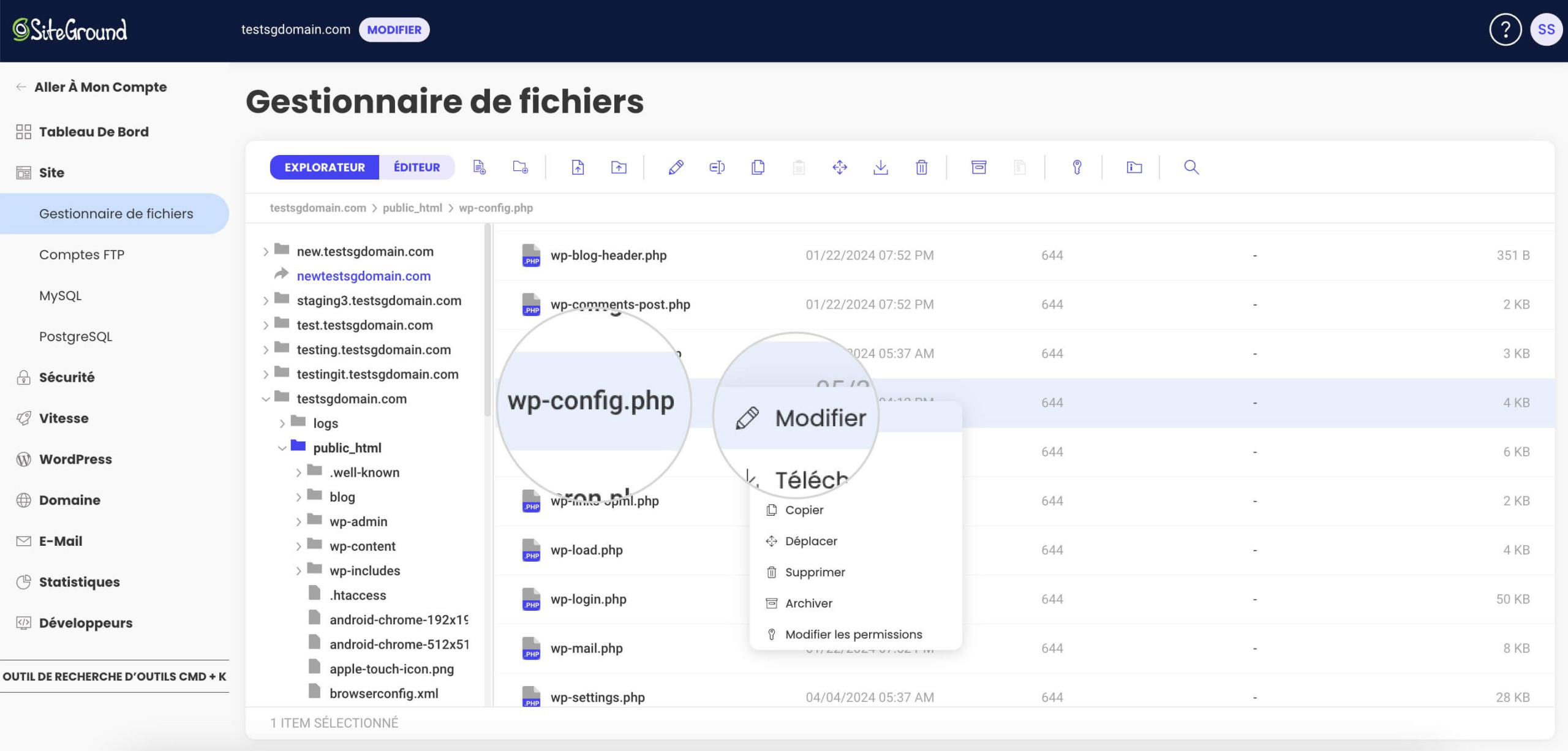Click testsgdomain.com in the breadcrumb
1568x751 pixels.
(x=318, y=208)
